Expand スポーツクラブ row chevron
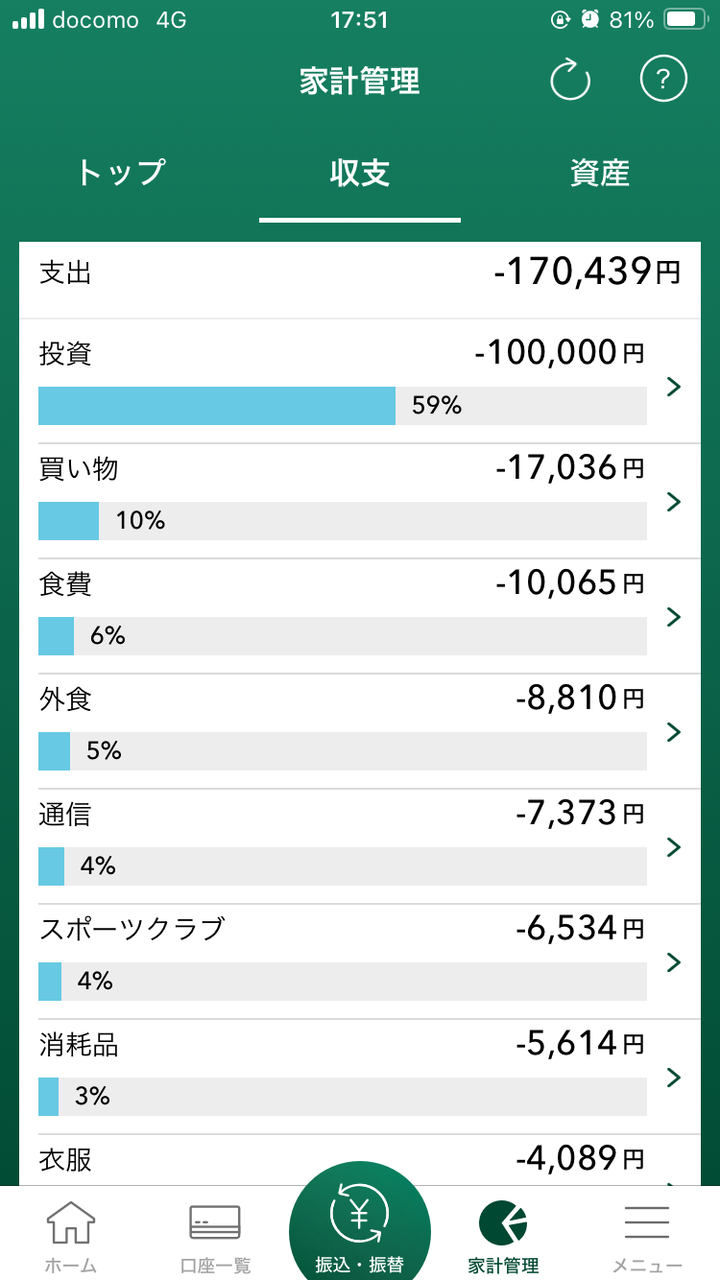The image size is (720, 1280). pyautogui.click(x=674, y=962)
